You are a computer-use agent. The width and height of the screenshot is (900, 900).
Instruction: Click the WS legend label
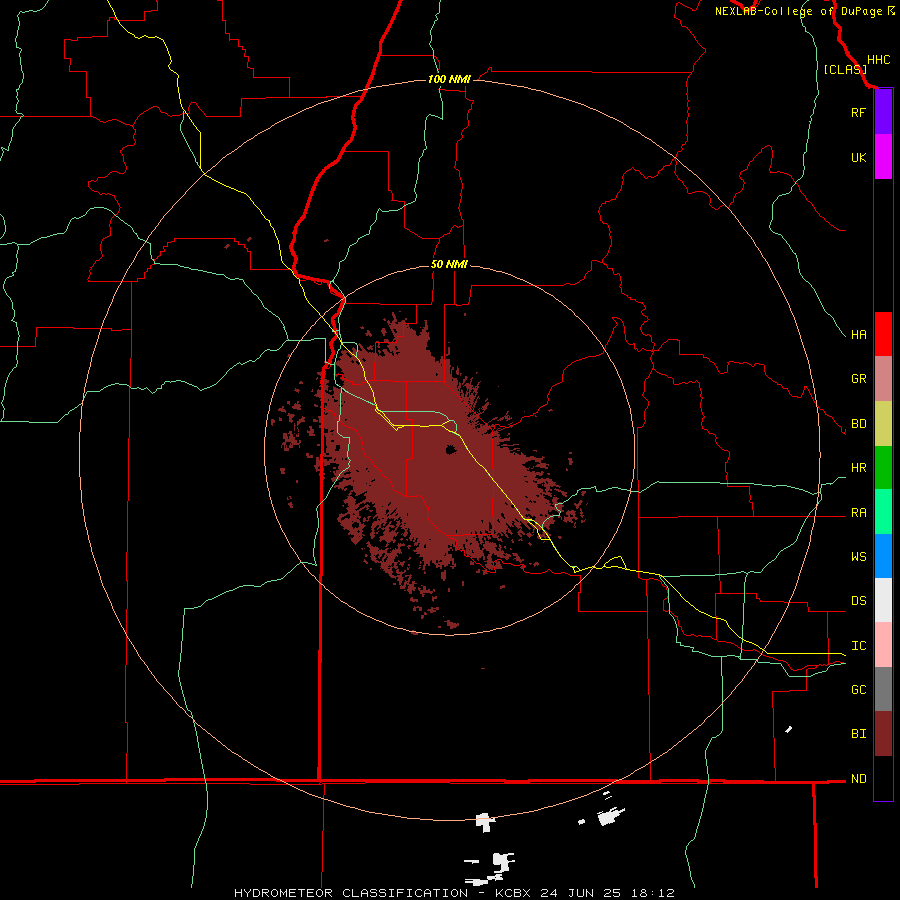(x=858, y=556)
